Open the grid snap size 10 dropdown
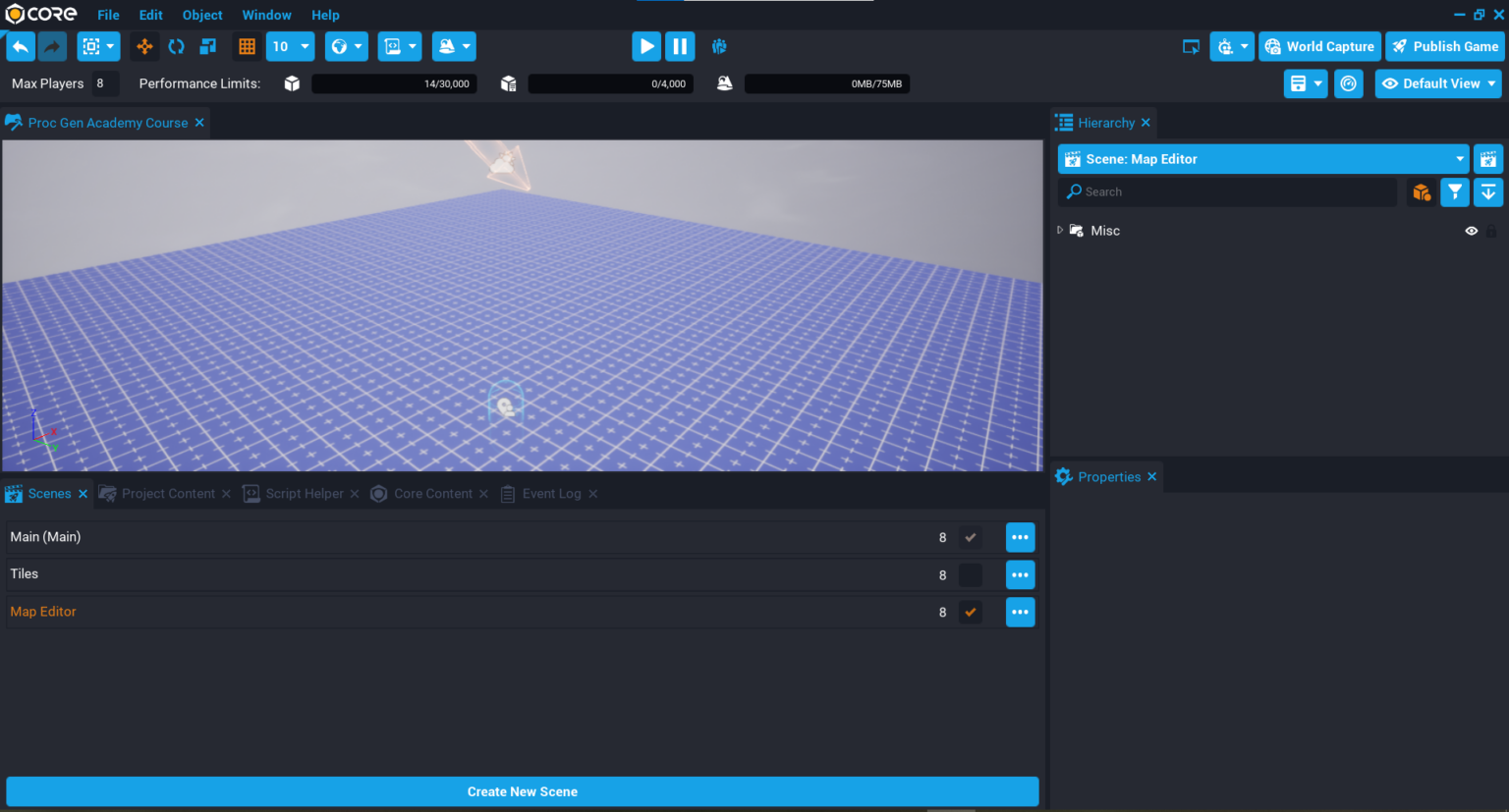This screenshot has width=1509, height=812. click(x=290, y=46)
